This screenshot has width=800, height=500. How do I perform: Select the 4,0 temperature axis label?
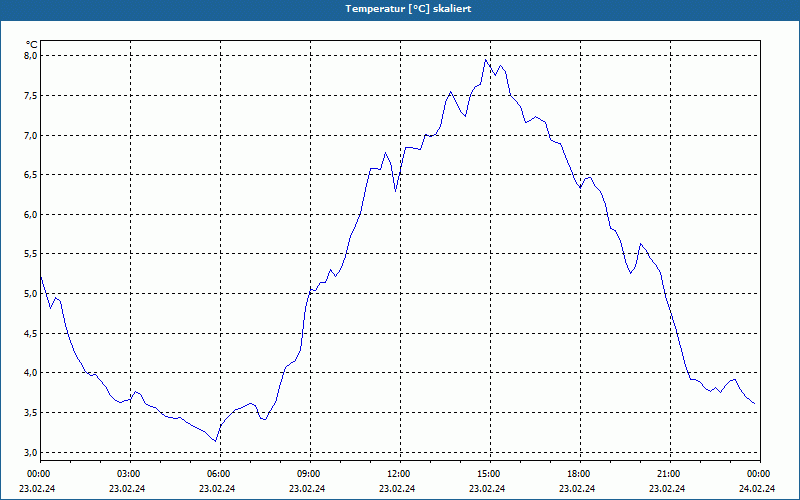(x=31, y=372)
